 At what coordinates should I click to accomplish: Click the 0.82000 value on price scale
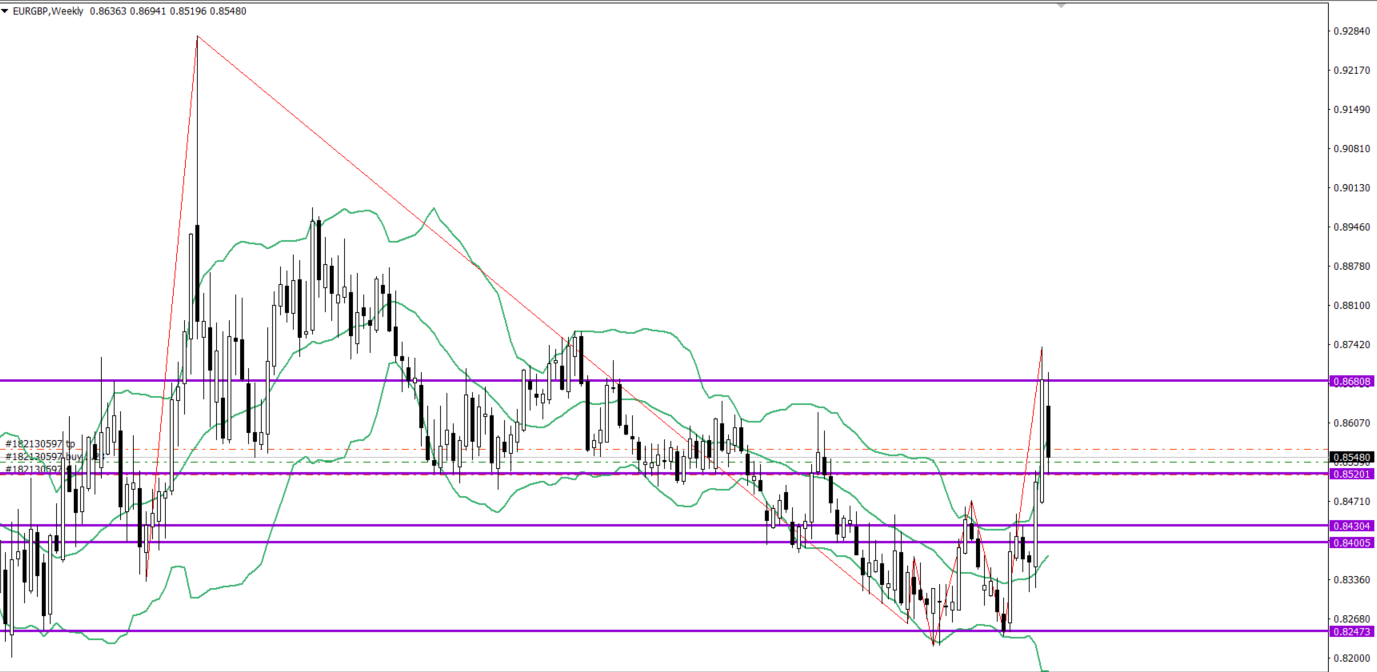coord(1351,658)
